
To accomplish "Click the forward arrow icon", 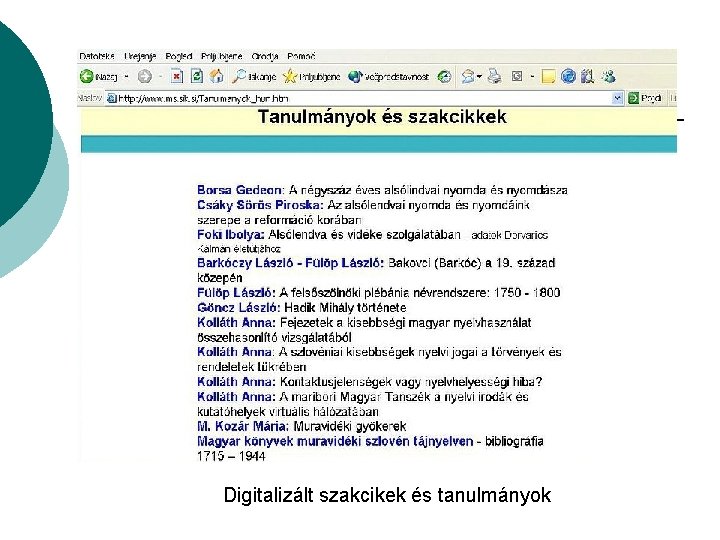I will pos(145,76).
